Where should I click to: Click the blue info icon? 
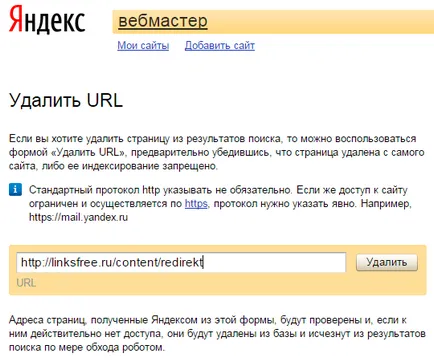pos(15,190)
